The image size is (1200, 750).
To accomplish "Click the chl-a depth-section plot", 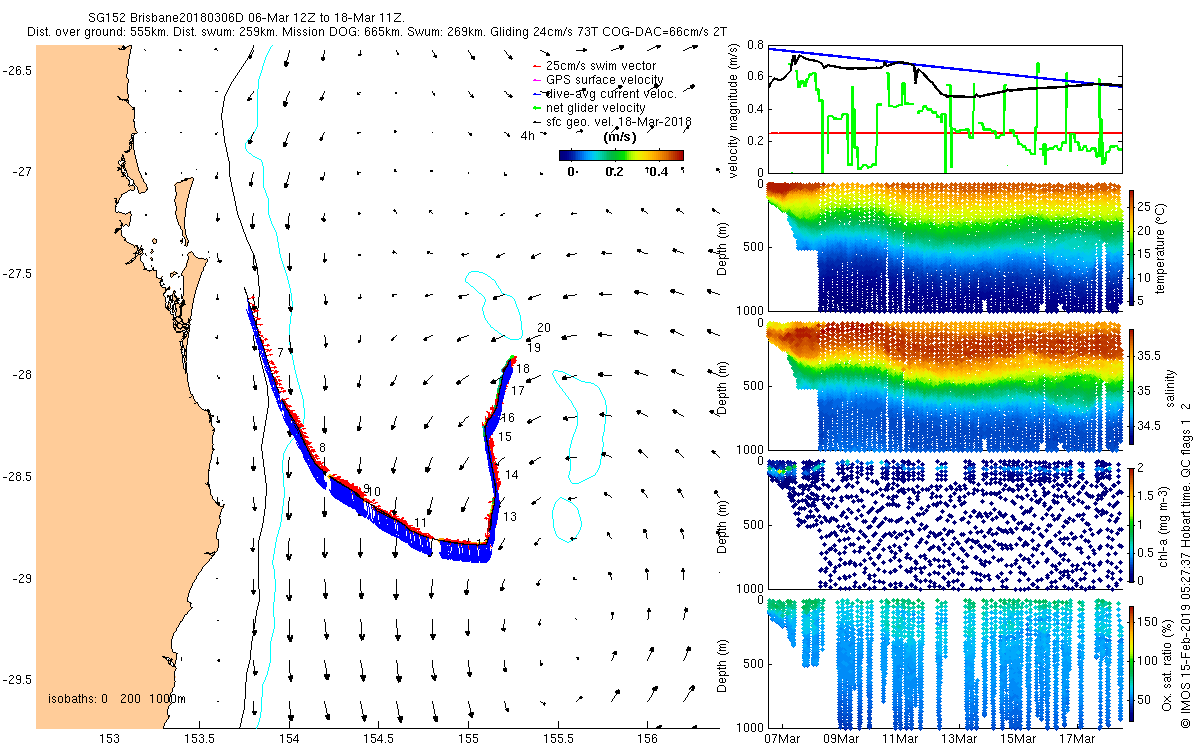I will point(944,525).
